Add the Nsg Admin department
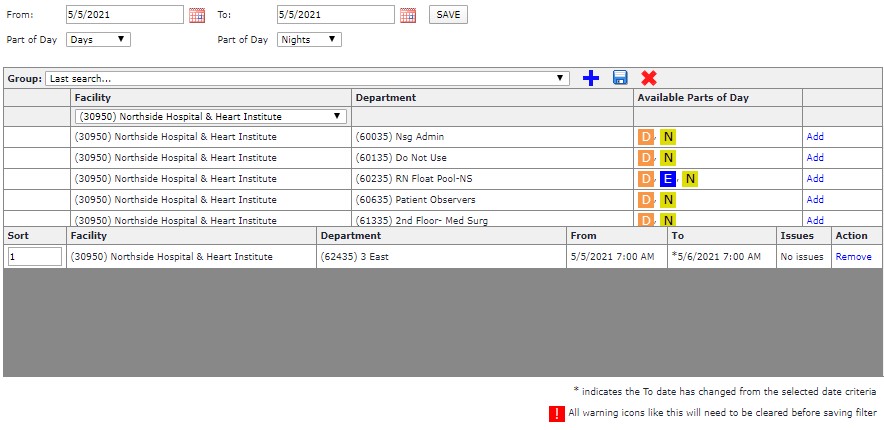884x430 pixels. point(814,137)
